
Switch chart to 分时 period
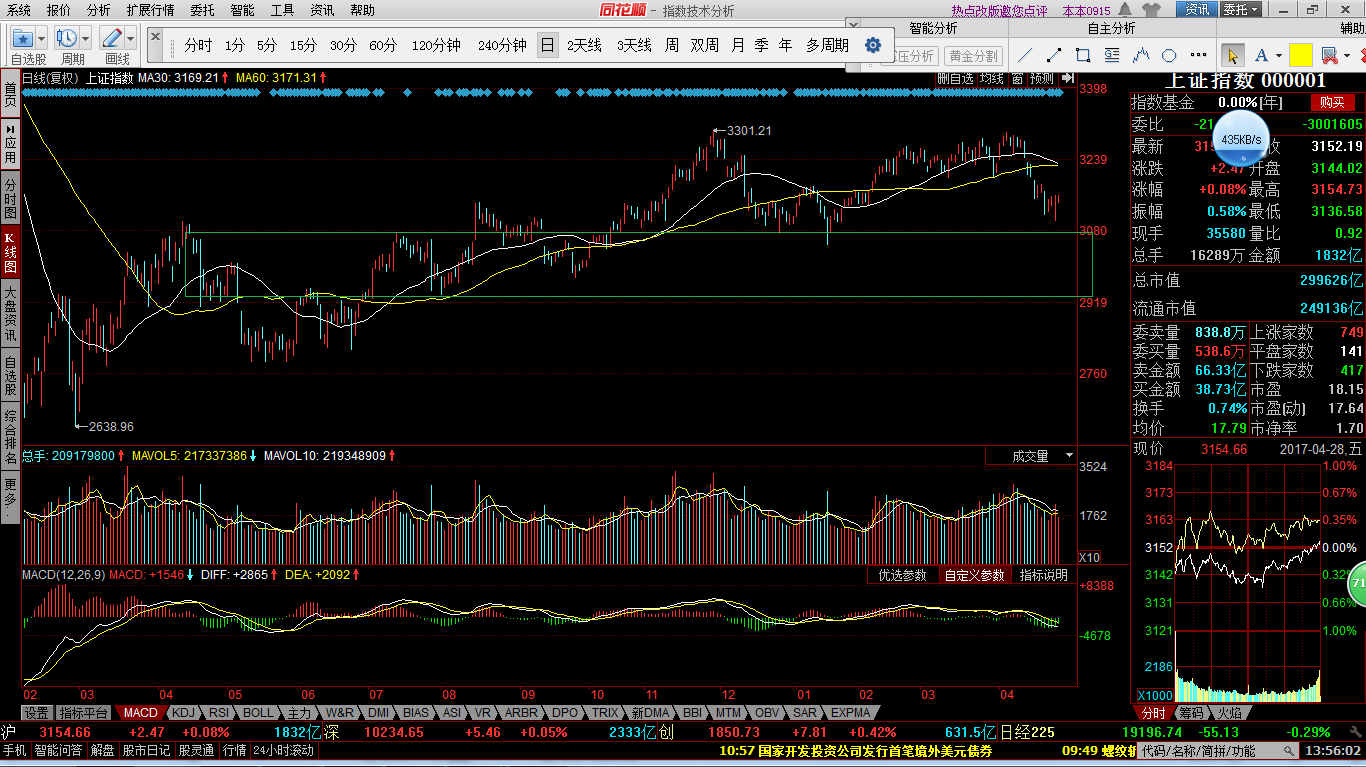(198, 45)
